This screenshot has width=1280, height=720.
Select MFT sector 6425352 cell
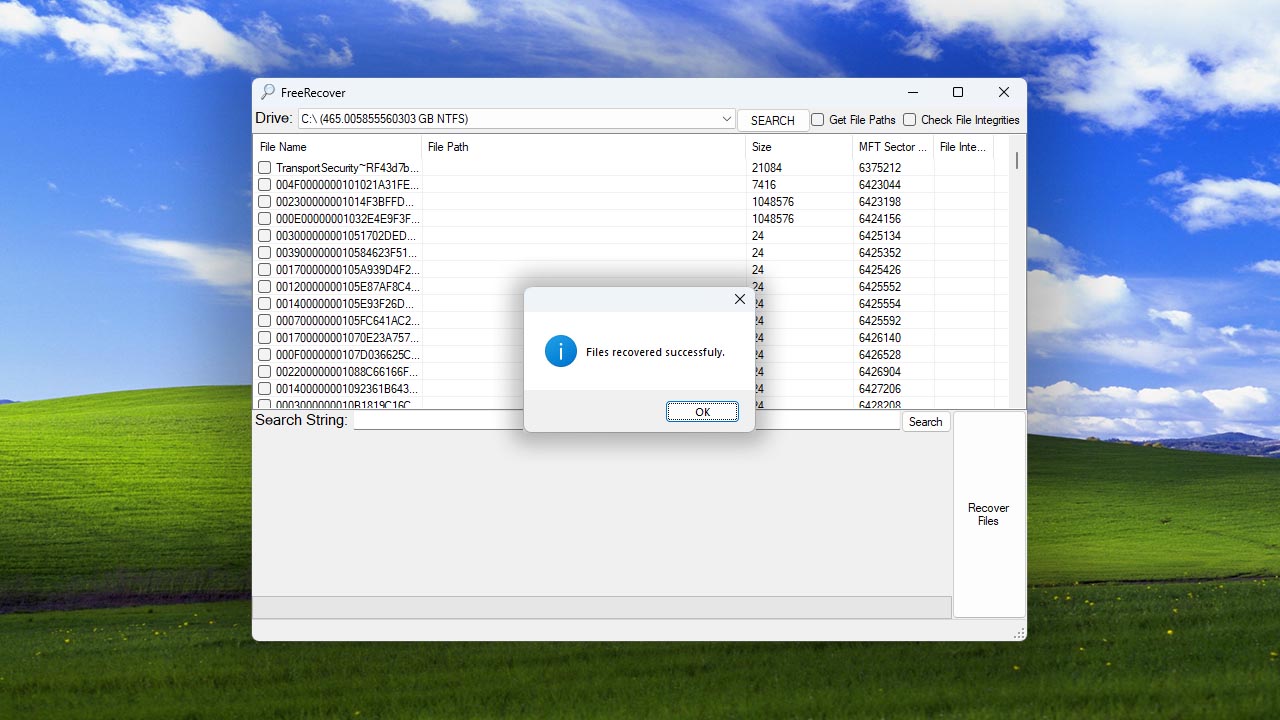[880, 253]
